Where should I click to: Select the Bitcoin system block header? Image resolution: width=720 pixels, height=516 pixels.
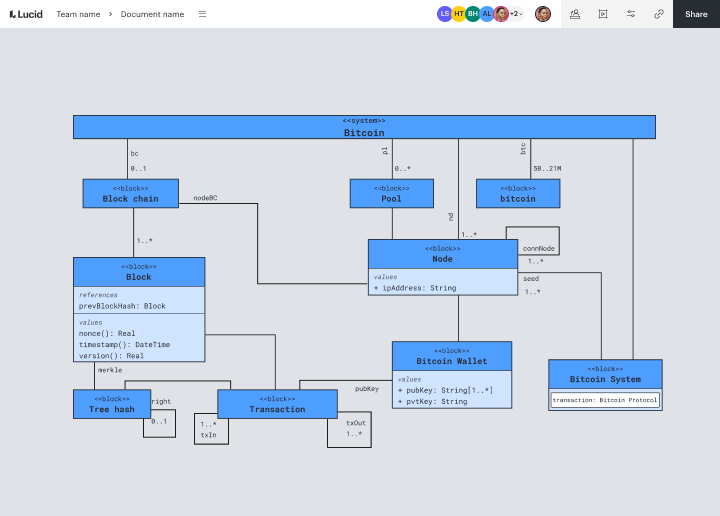(x=364, y=127)
